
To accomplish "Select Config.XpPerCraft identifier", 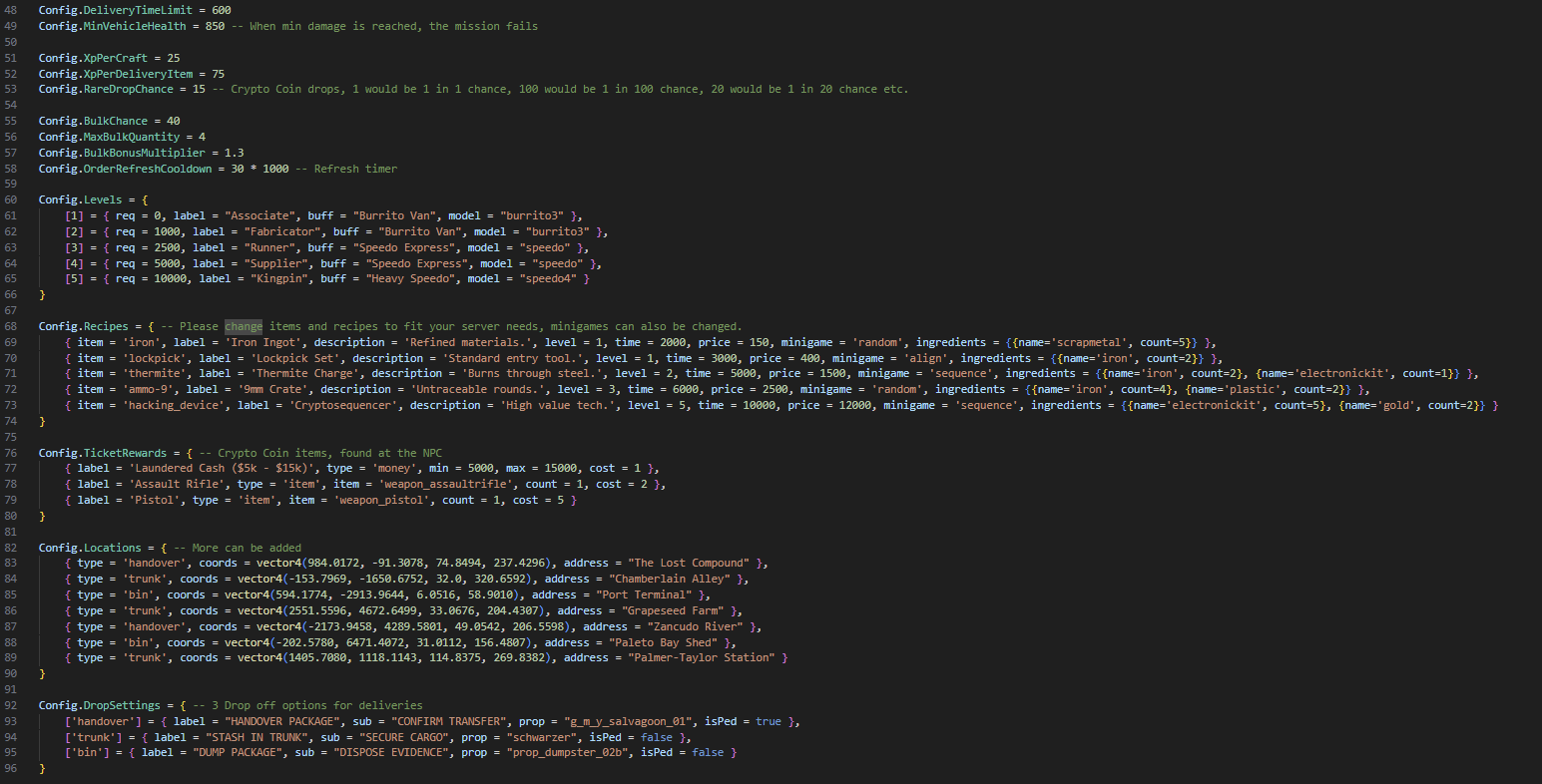I will [x=93, y=58].
